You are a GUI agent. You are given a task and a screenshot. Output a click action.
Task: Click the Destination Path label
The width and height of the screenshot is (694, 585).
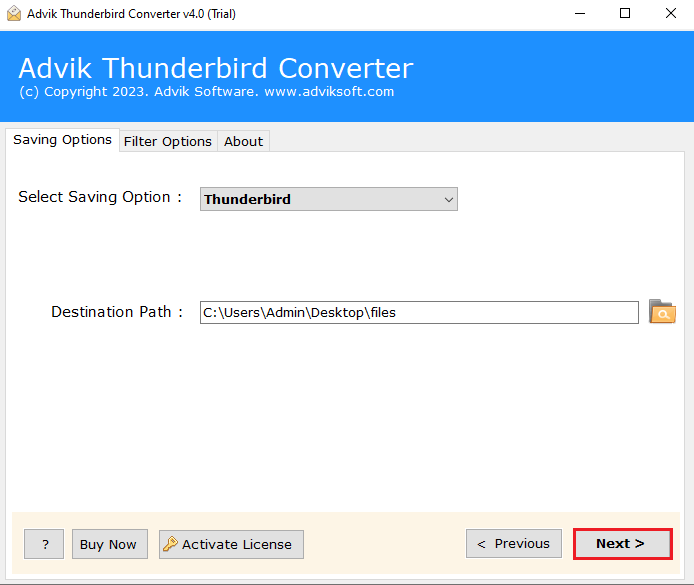coord(117,312)
